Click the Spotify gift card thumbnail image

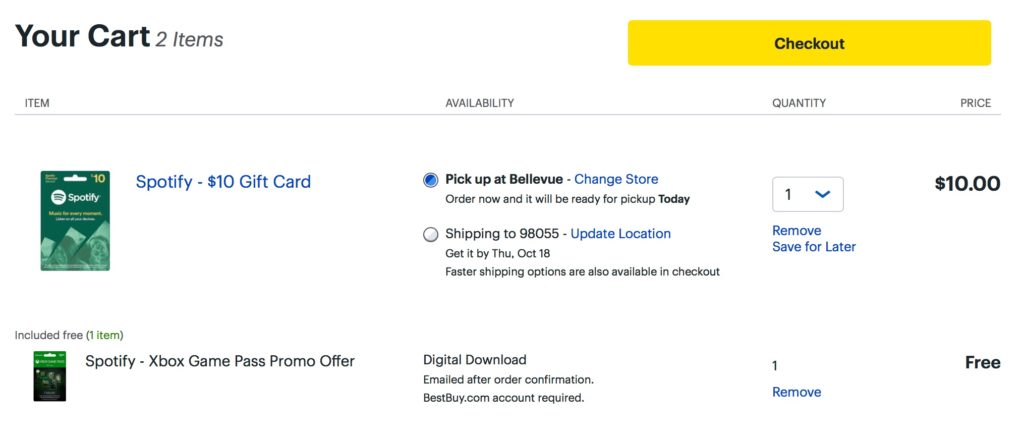[x=75, y=221]
